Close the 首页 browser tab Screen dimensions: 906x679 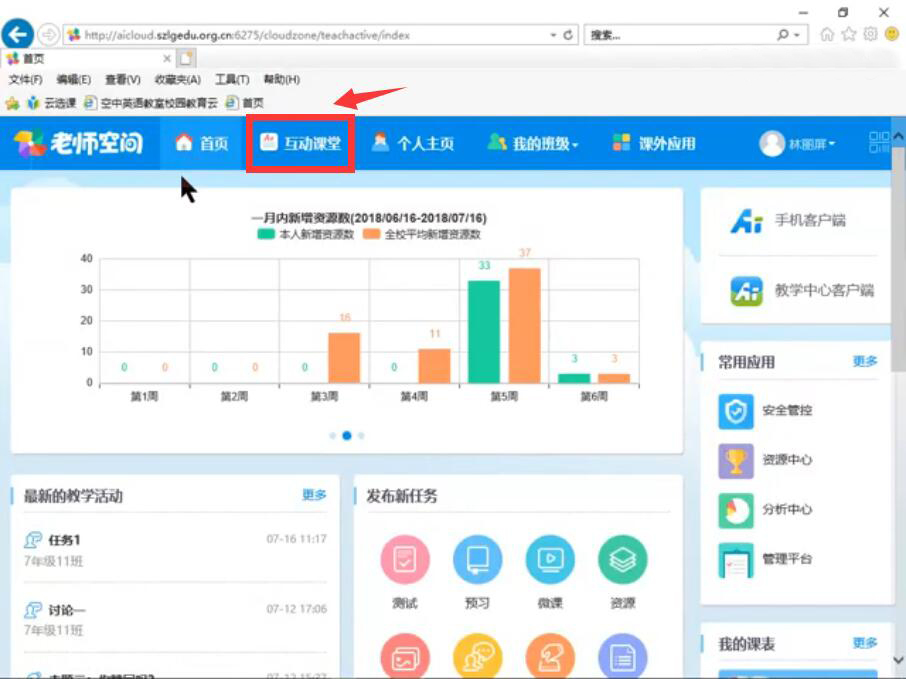(x=166, y=58)
